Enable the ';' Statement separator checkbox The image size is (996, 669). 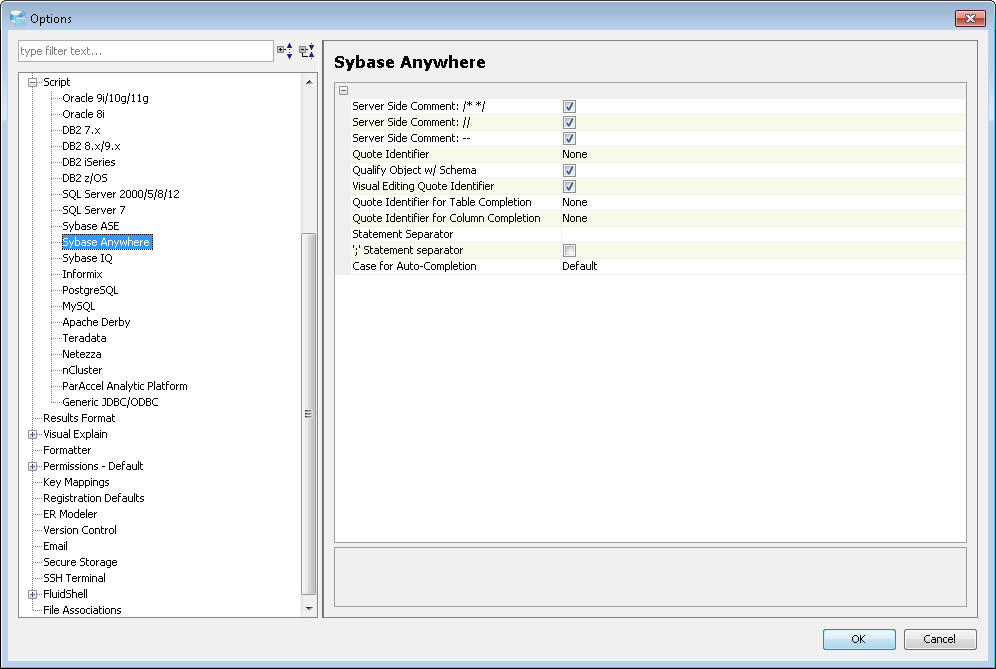569,250
